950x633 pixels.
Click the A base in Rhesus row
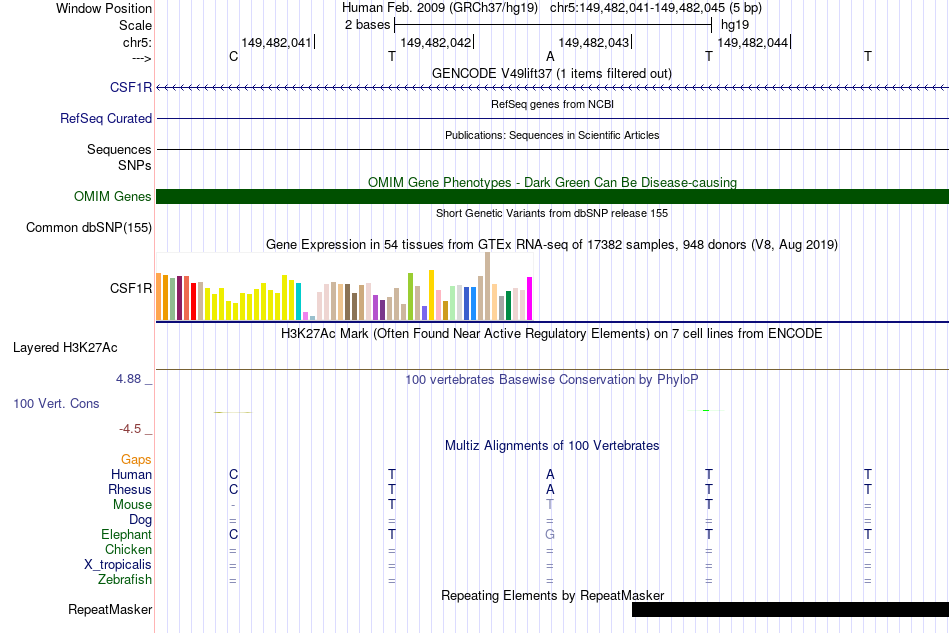(x=550, y=489)
